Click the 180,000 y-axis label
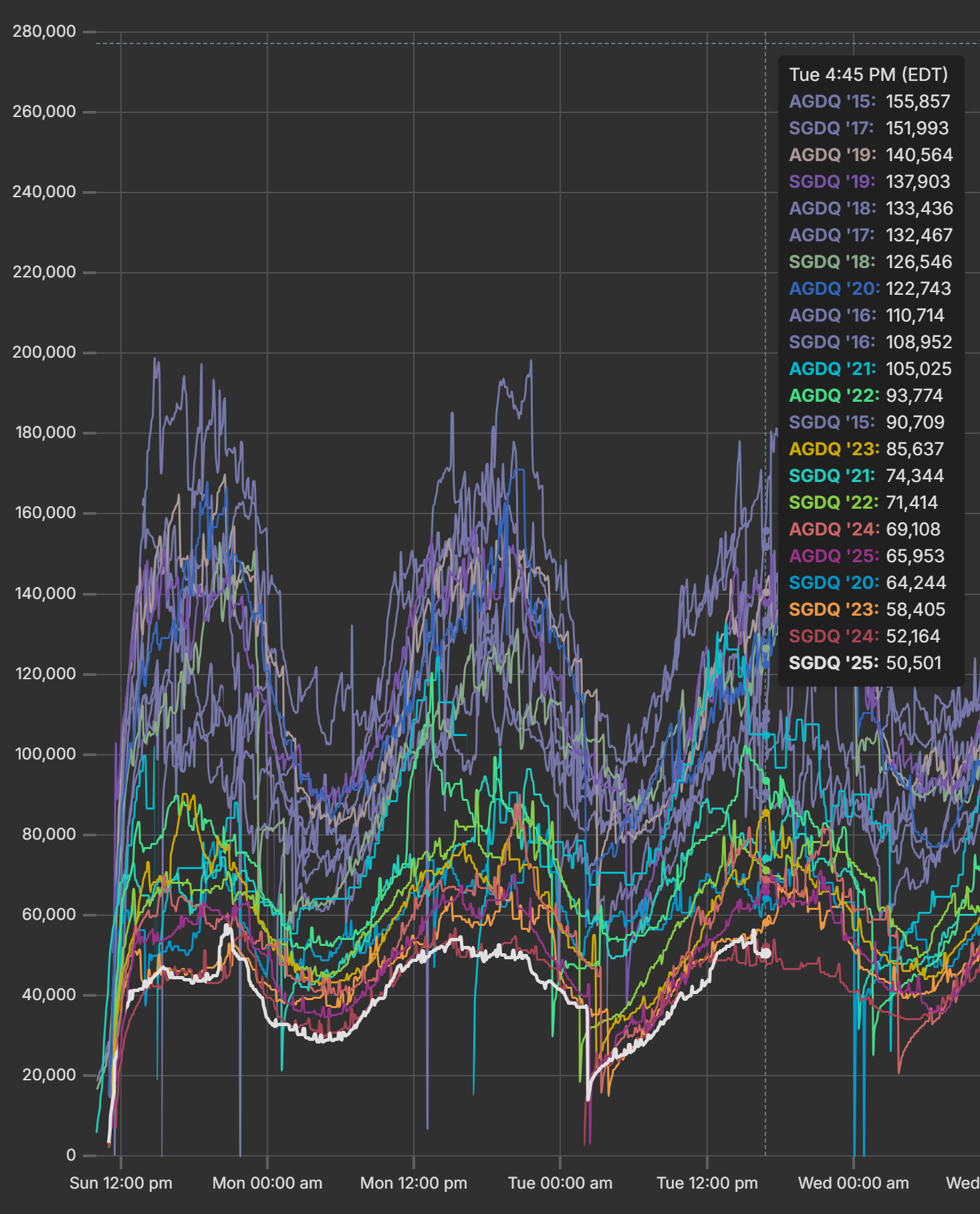The width and height of the screenshot is (980, 1214). pyautogui.click(x=45, y=433)
